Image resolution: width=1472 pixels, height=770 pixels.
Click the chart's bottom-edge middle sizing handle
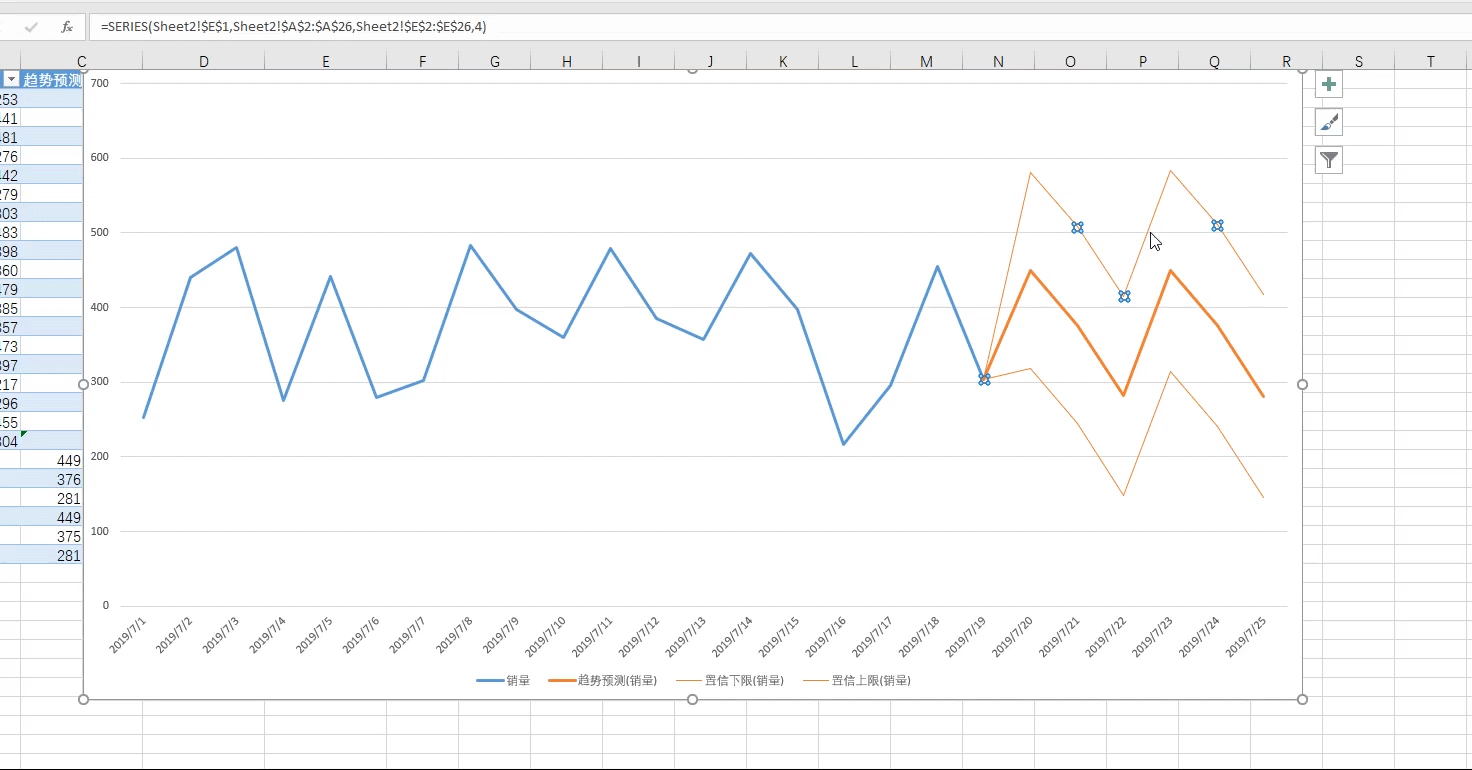(692, 699)
